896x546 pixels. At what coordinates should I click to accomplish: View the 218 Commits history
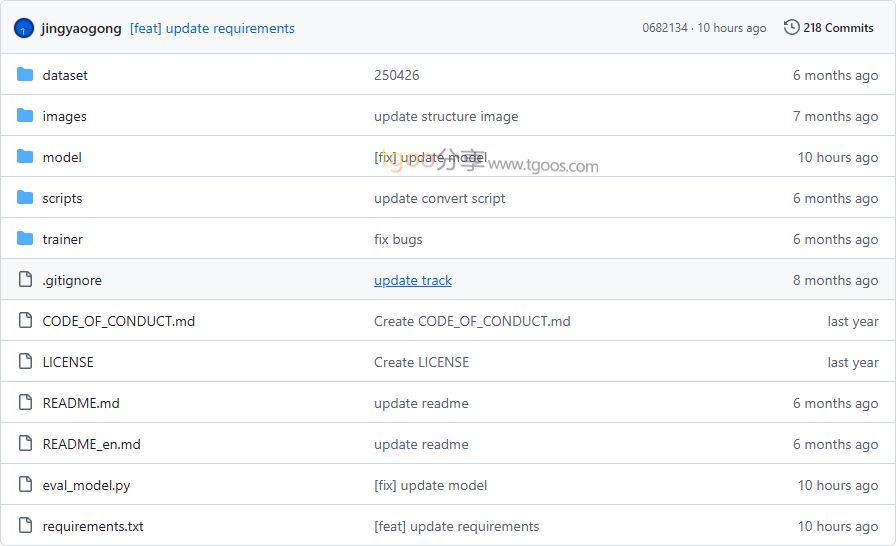click(838, 28)
